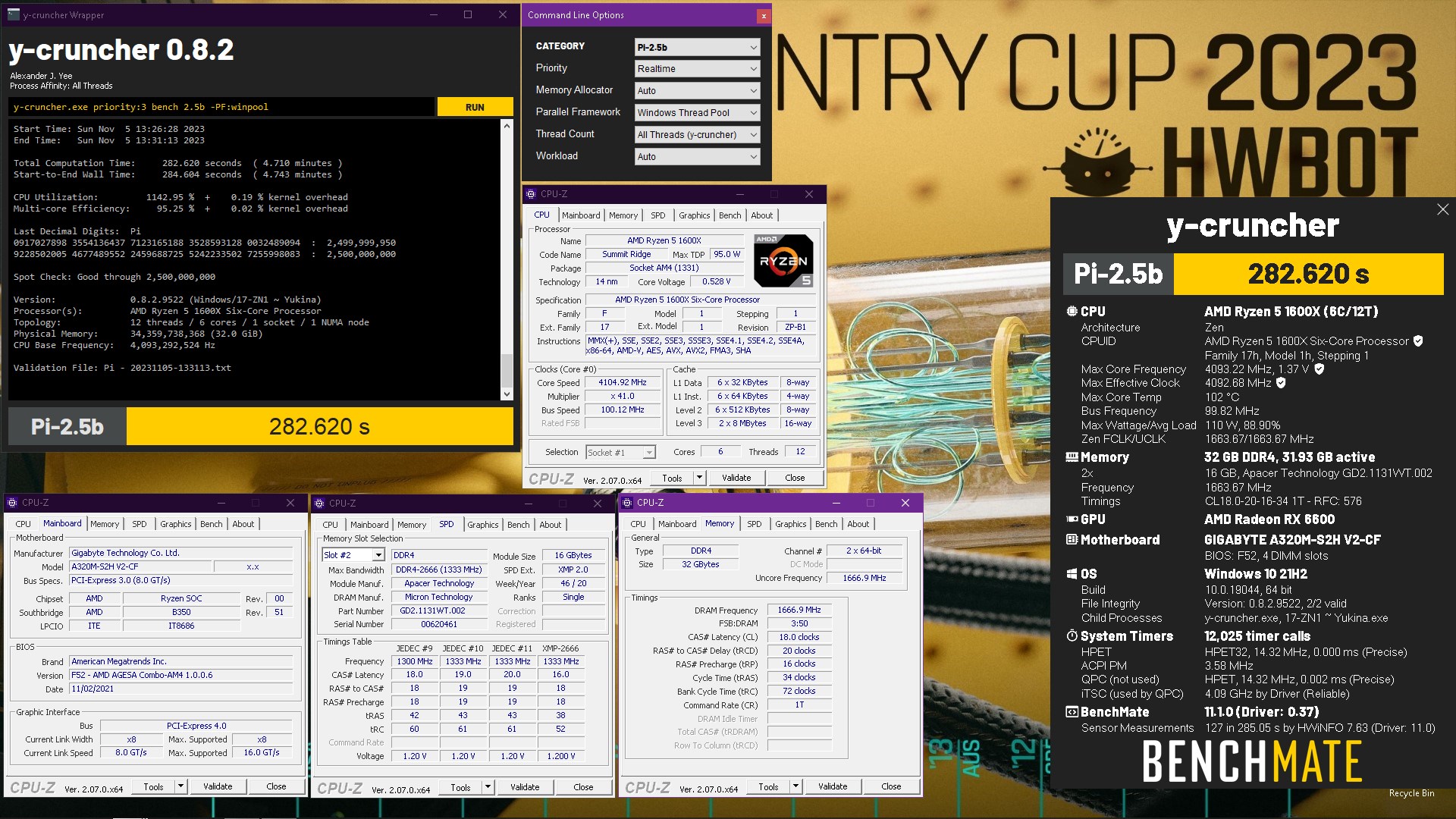Click the CPU-Z icon in Mainboard window title
Image resolution: width=1456 pixels, height=819 pixels.
coord(12,503)
